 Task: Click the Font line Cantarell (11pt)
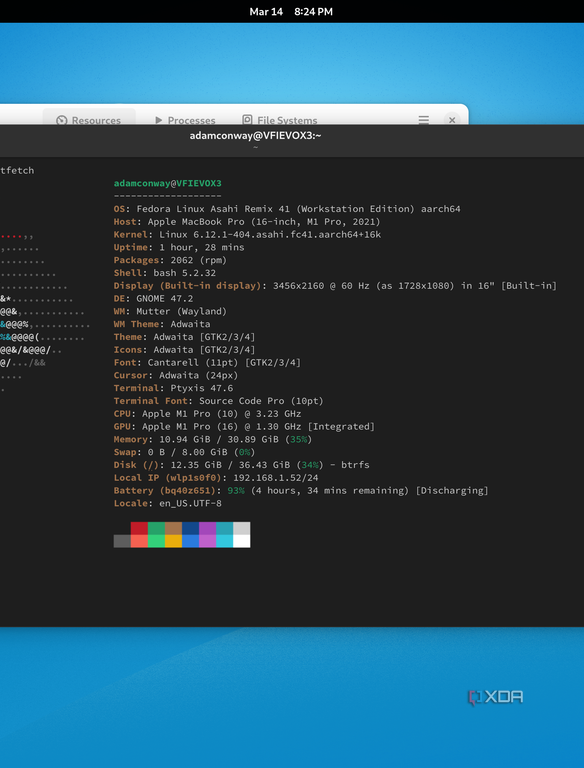tap(207, 362)
